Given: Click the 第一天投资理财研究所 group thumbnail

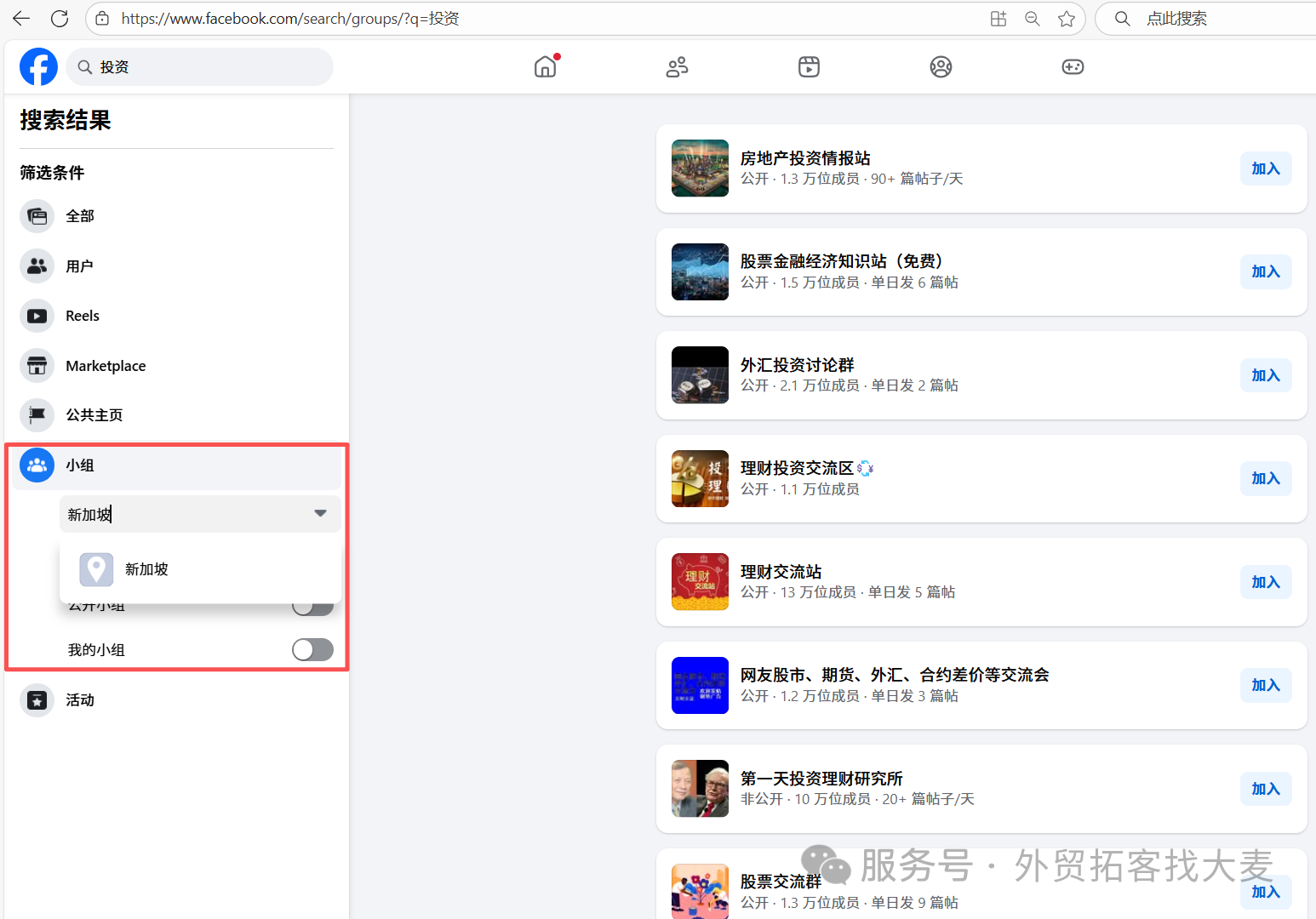Looking at the screenshot, I should pos(700,789).
